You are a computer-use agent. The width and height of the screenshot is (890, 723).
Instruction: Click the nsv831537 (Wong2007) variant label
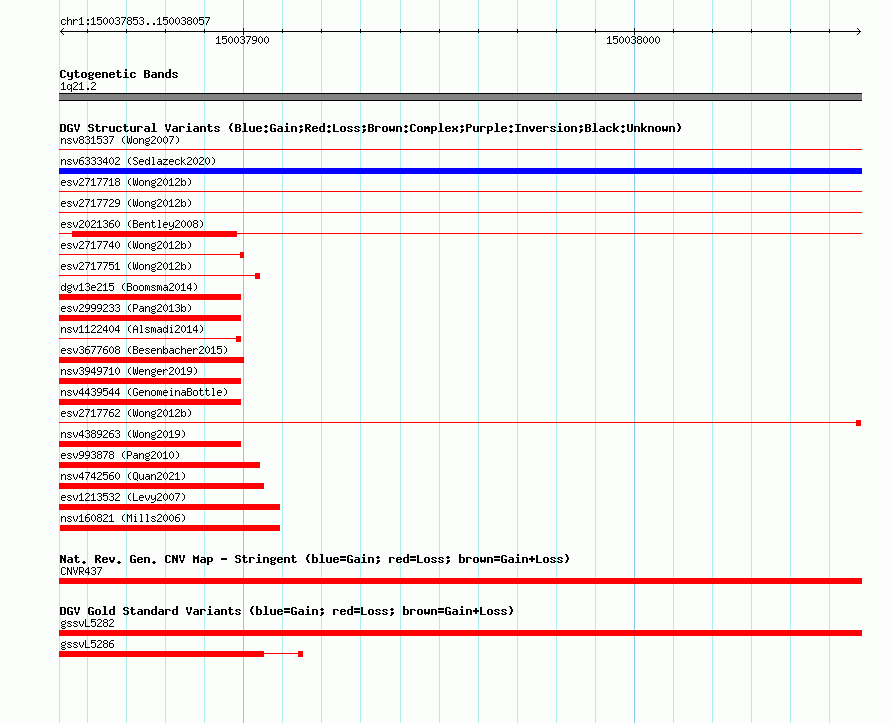point(120,140)
